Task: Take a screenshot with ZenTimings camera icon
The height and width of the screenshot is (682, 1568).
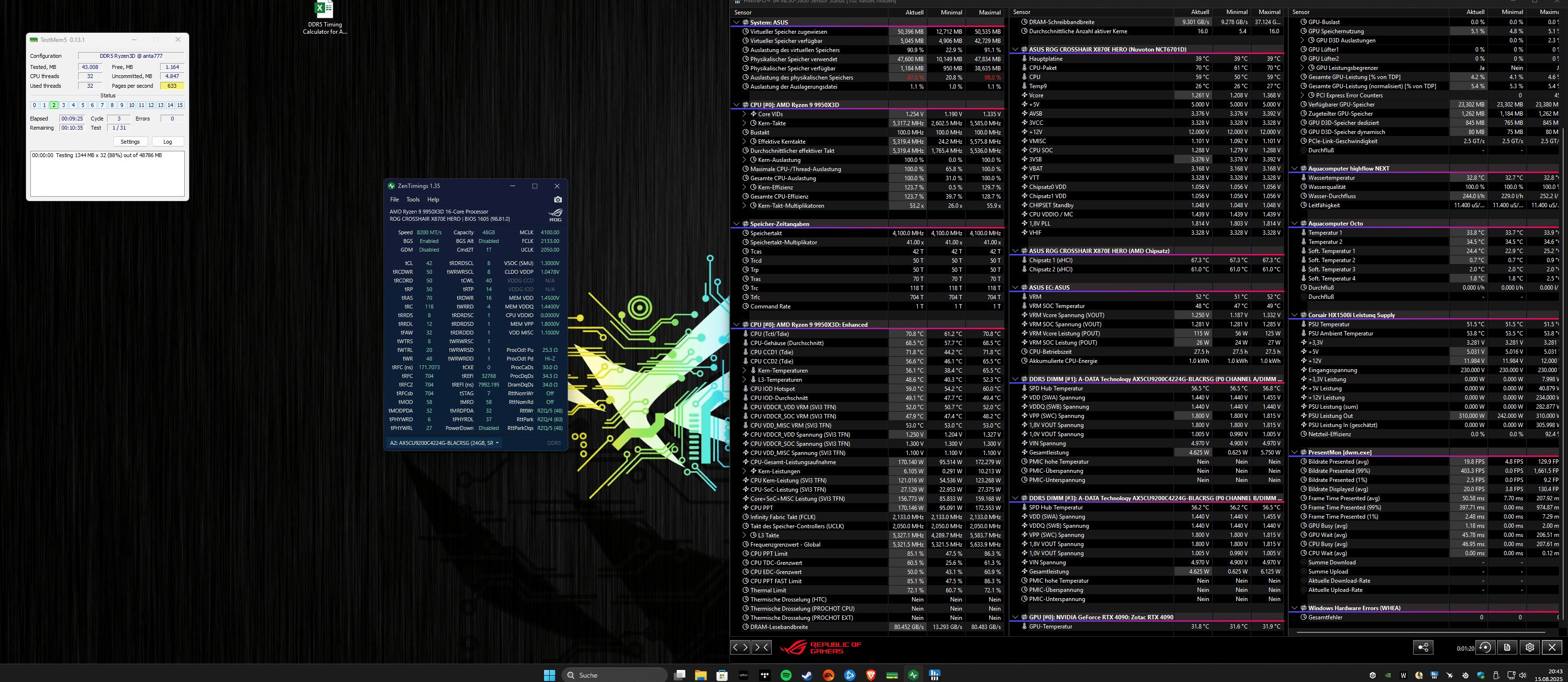Action: pos(558,200)
